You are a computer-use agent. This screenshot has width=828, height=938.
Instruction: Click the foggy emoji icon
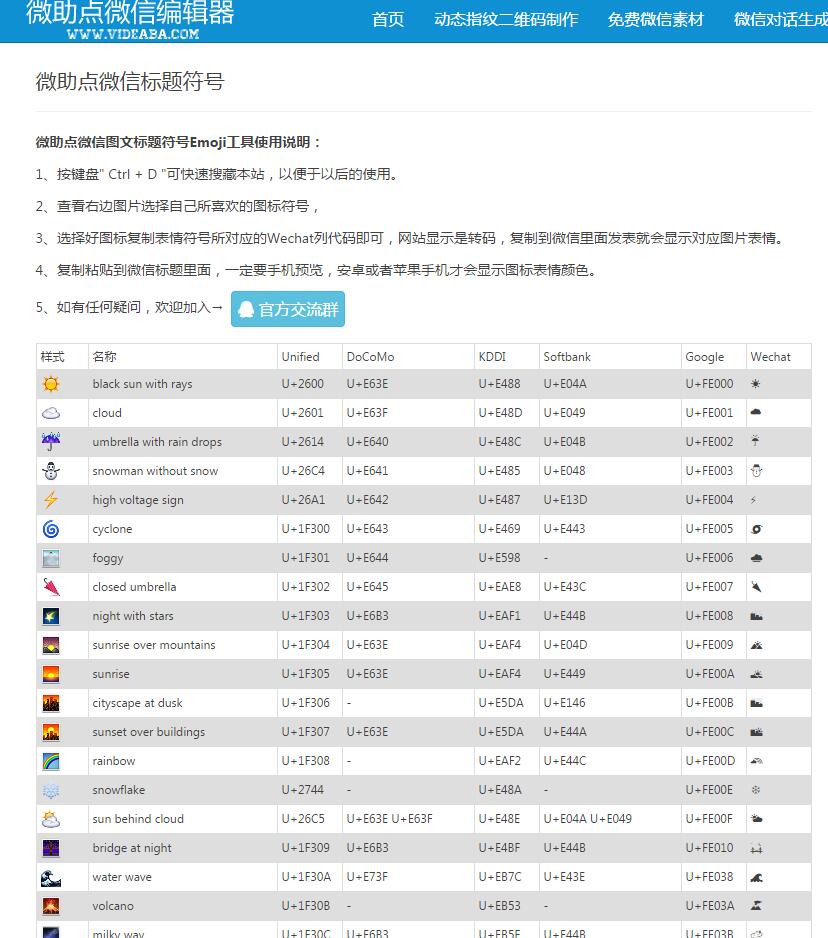[51, 558]
